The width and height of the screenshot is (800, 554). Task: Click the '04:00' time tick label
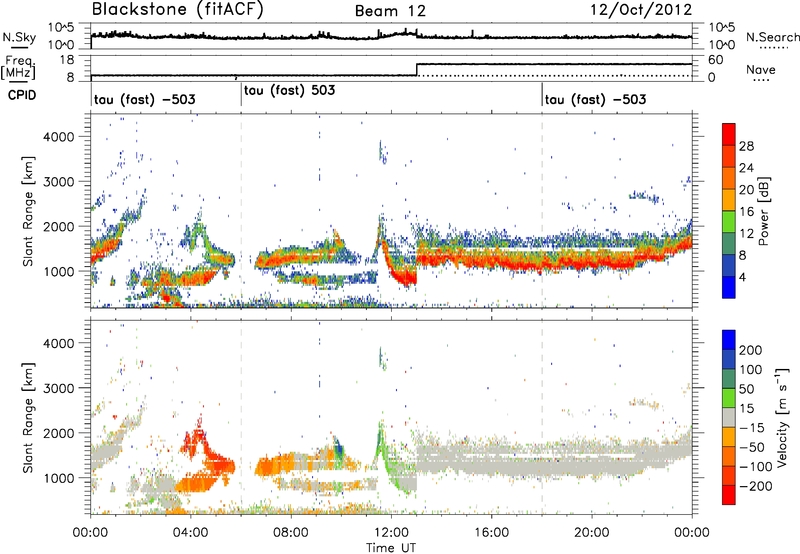coord(190,533)
